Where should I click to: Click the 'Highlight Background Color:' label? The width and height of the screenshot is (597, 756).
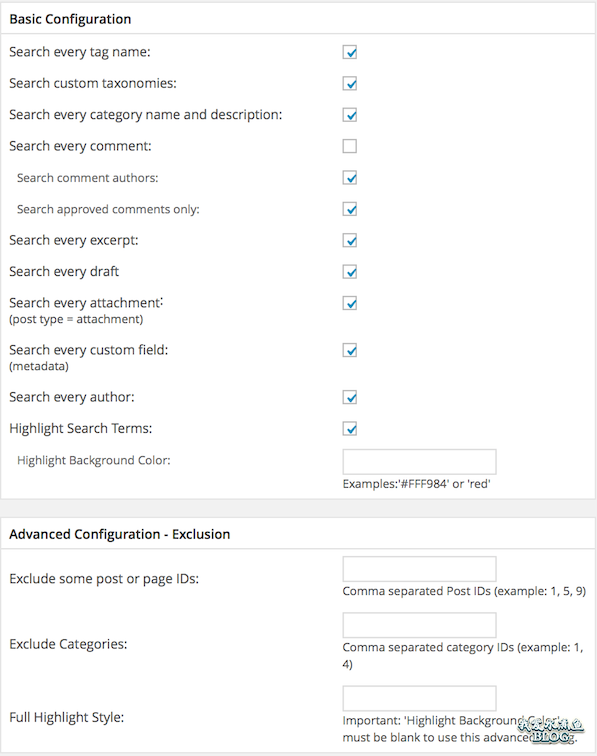point(94,460)
